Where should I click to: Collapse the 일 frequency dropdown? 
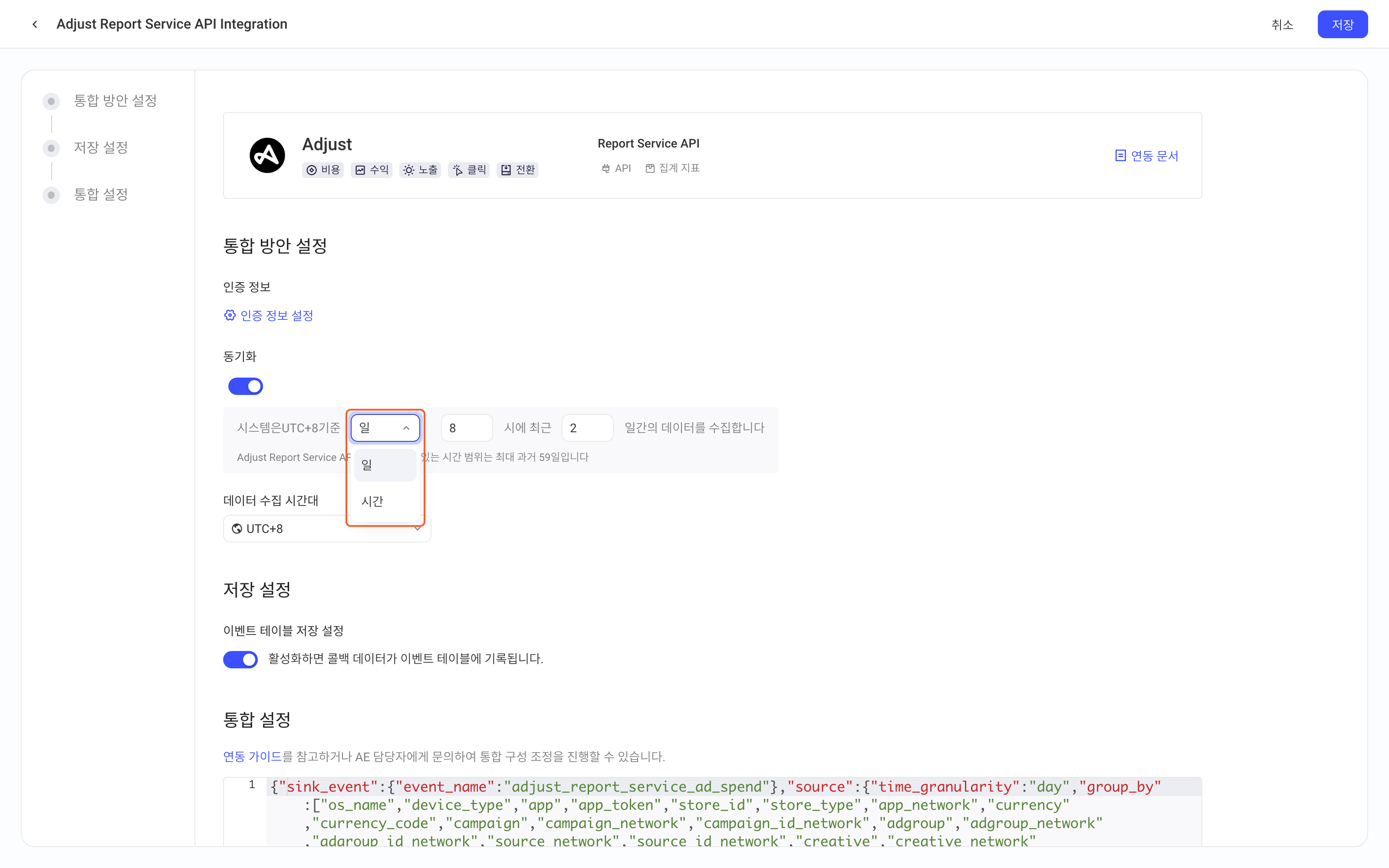point(385,428)
